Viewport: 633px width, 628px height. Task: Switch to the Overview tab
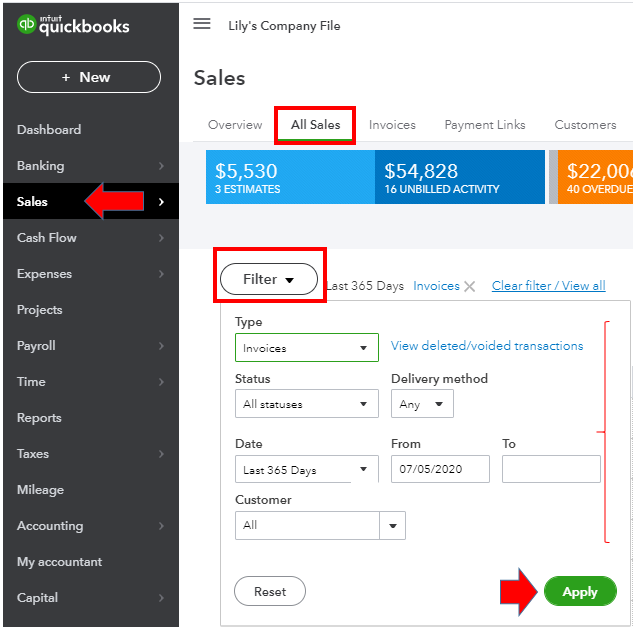(x=235, y=125)
